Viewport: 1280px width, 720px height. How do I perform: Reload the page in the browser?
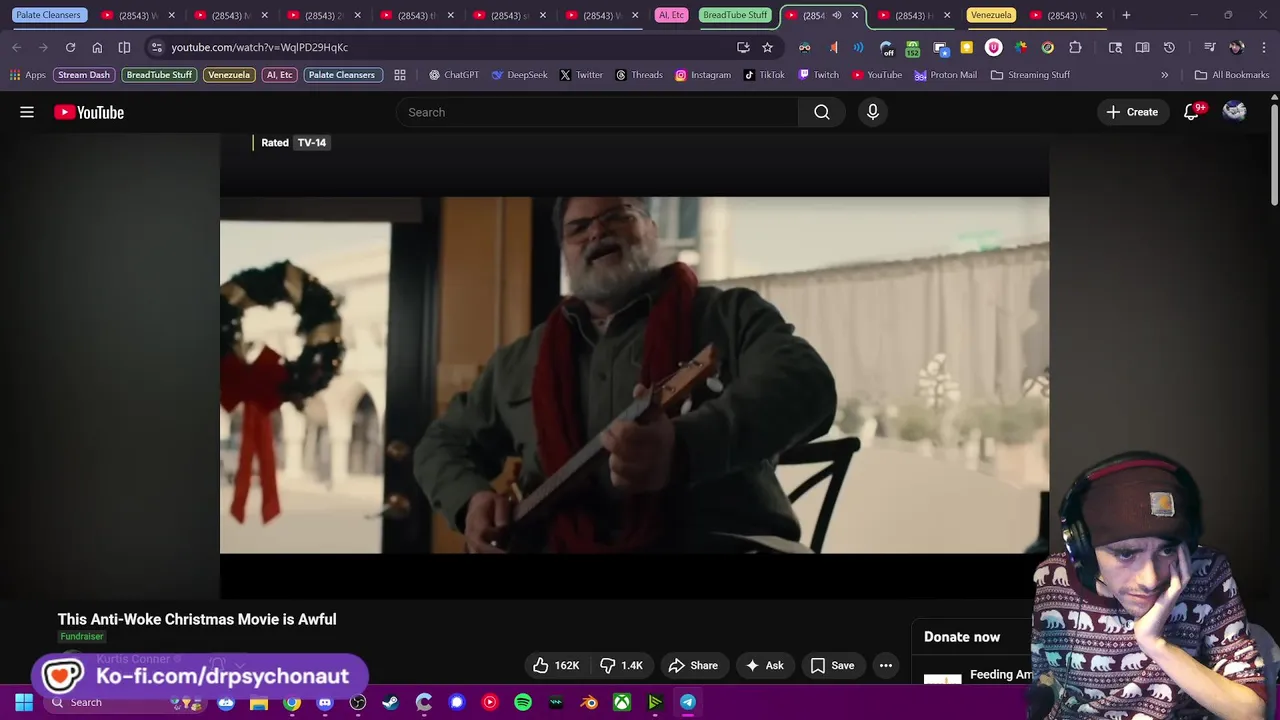70,47
